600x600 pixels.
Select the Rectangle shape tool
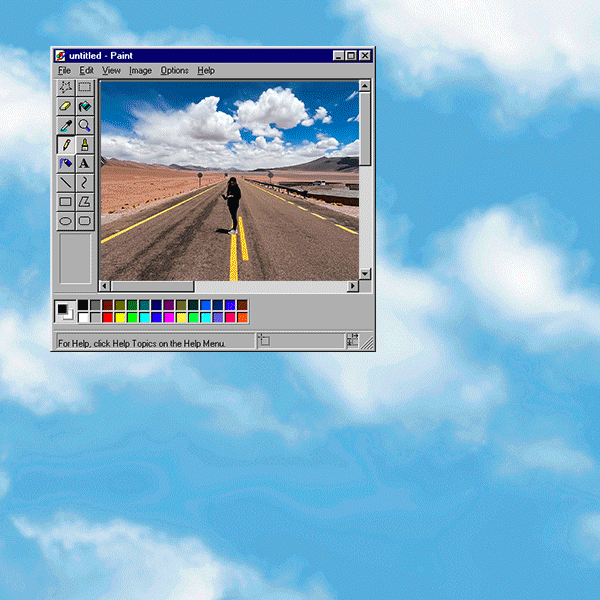coord(65,202)
